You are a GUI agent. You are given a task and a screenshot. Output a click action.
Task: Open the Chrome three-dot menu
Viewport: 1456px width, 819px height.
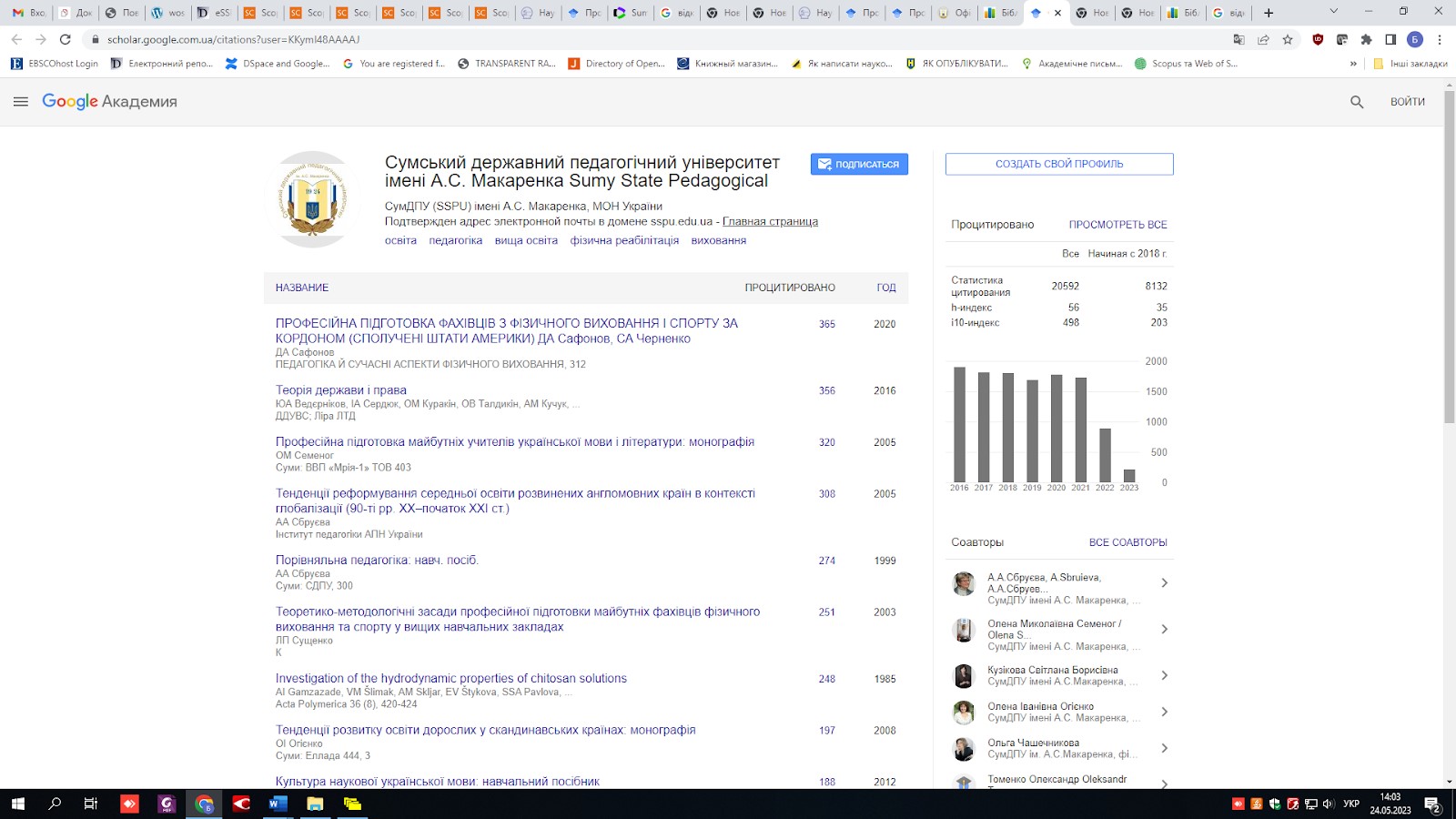tap(1440, 39)
